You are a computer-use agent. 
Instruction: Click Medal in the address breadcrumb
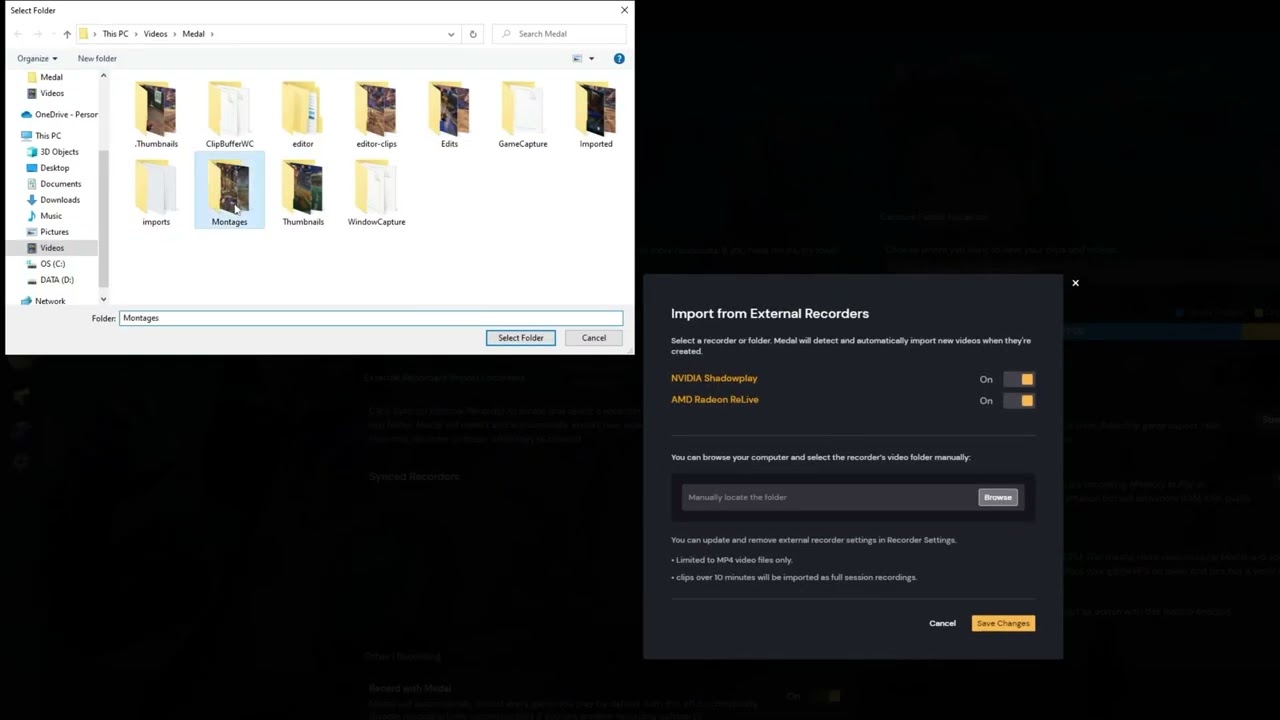pos(193,34)
